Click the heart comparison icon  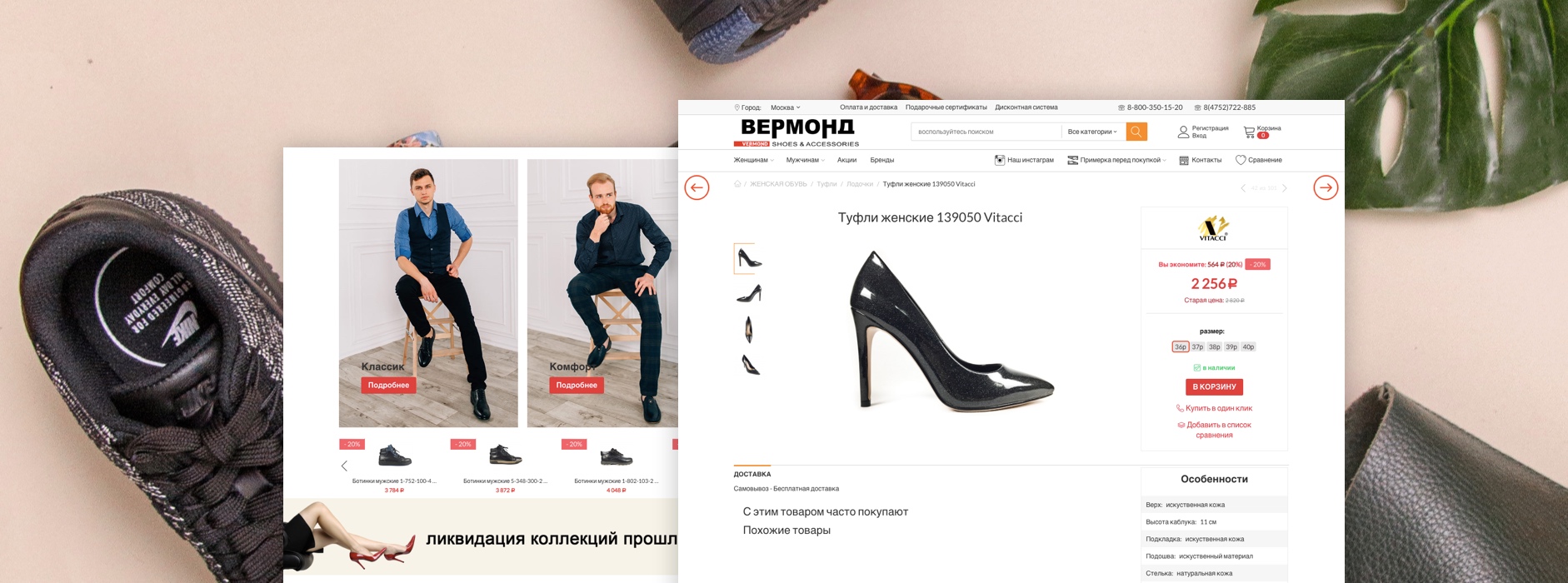pos(1241,160)
